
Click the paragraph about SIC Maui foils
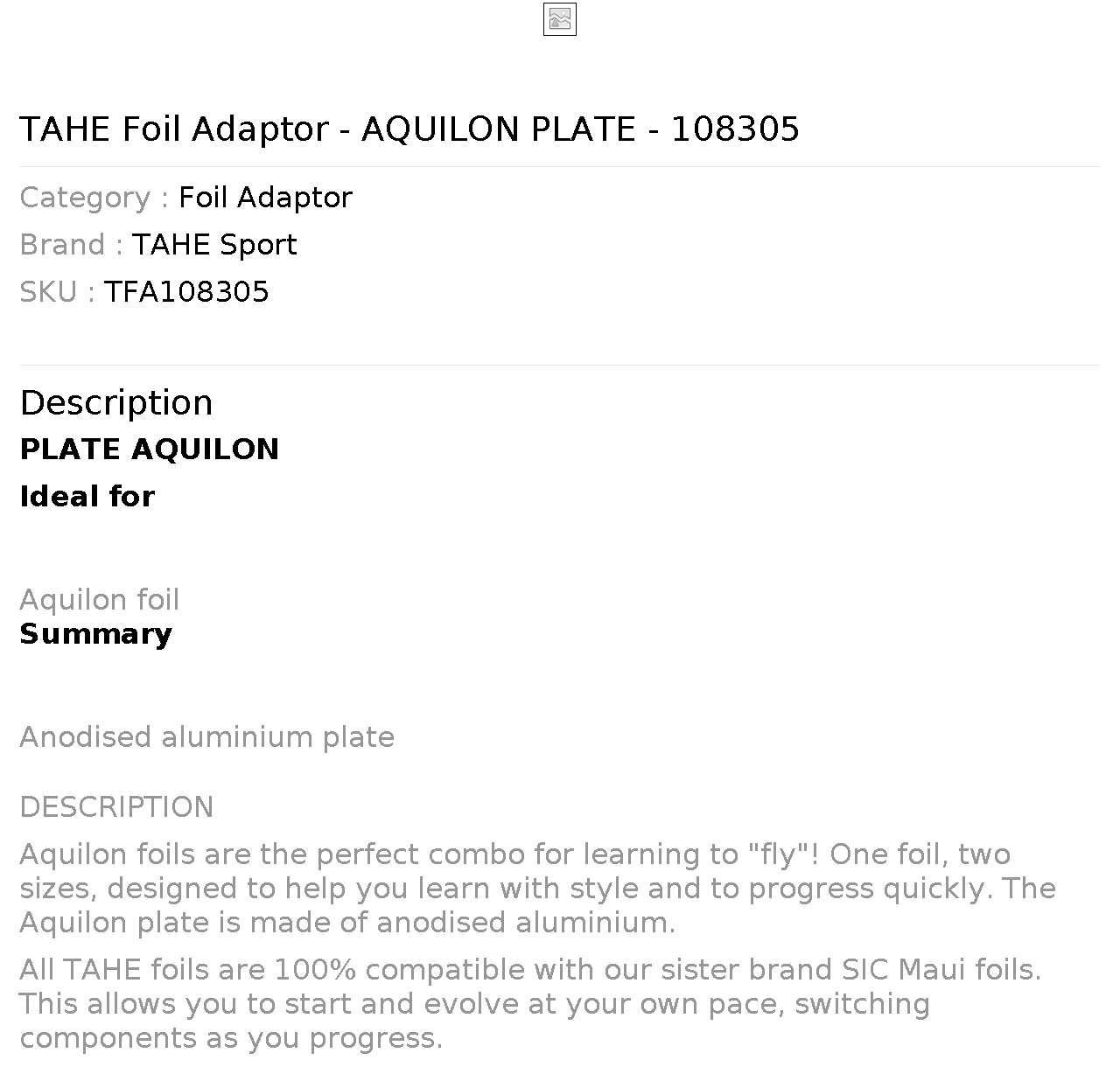(530, 1004)
